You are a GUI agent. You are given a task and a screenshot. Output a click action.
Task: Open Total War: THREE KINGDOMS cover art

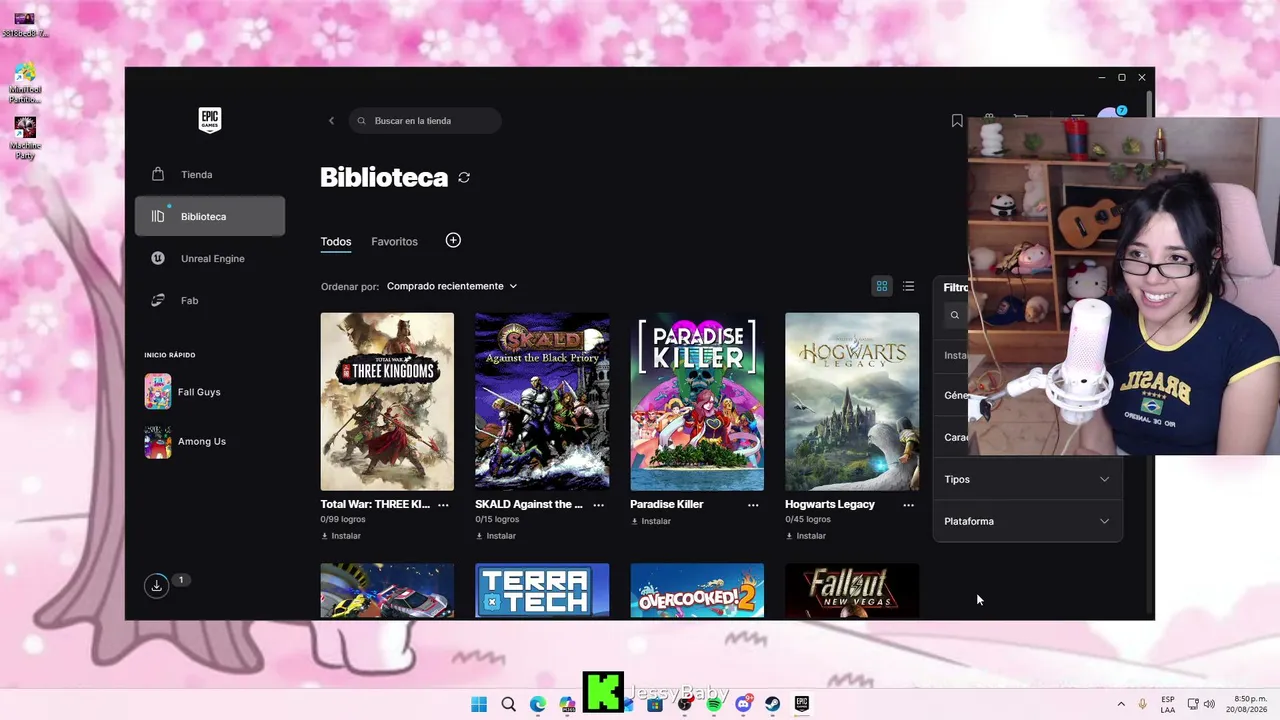[x=387, y=401]
